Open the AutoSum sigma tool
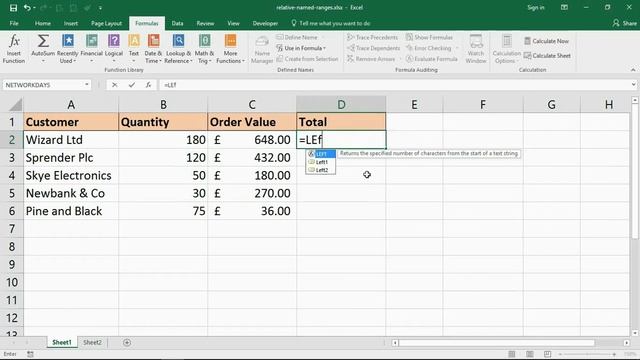Image resolution: width=640 pixels, height=360 pixels. (x=43, y=48)
